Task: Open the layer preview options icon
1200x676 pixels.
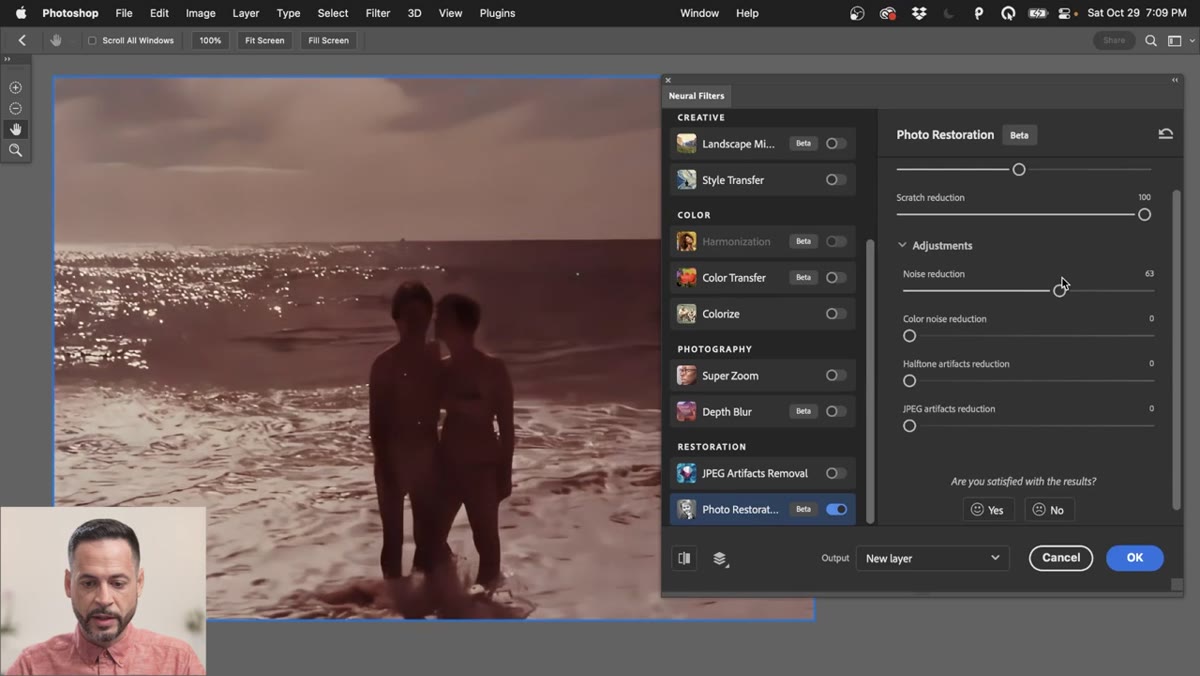Action: pyautogui.click(x=720, y=558)
